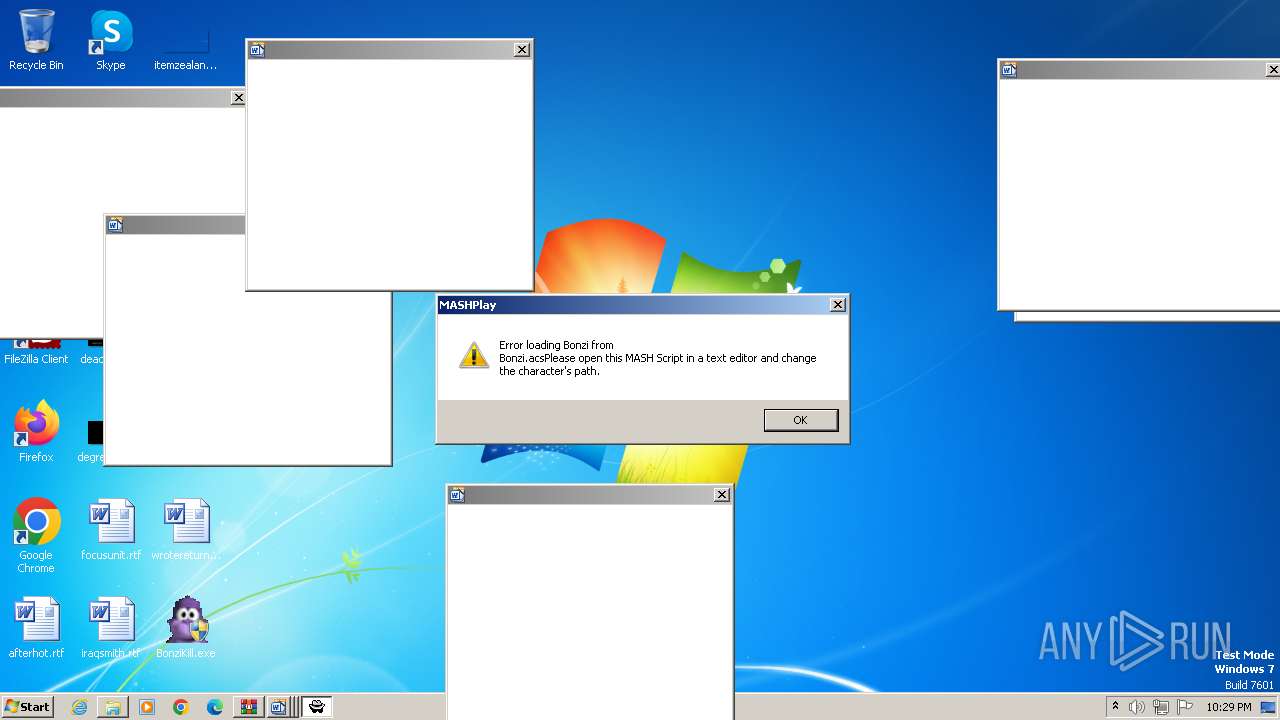1280x720 pixels.
Task: Open the Action Center flag icon
Action: (x=1185, y=707)
